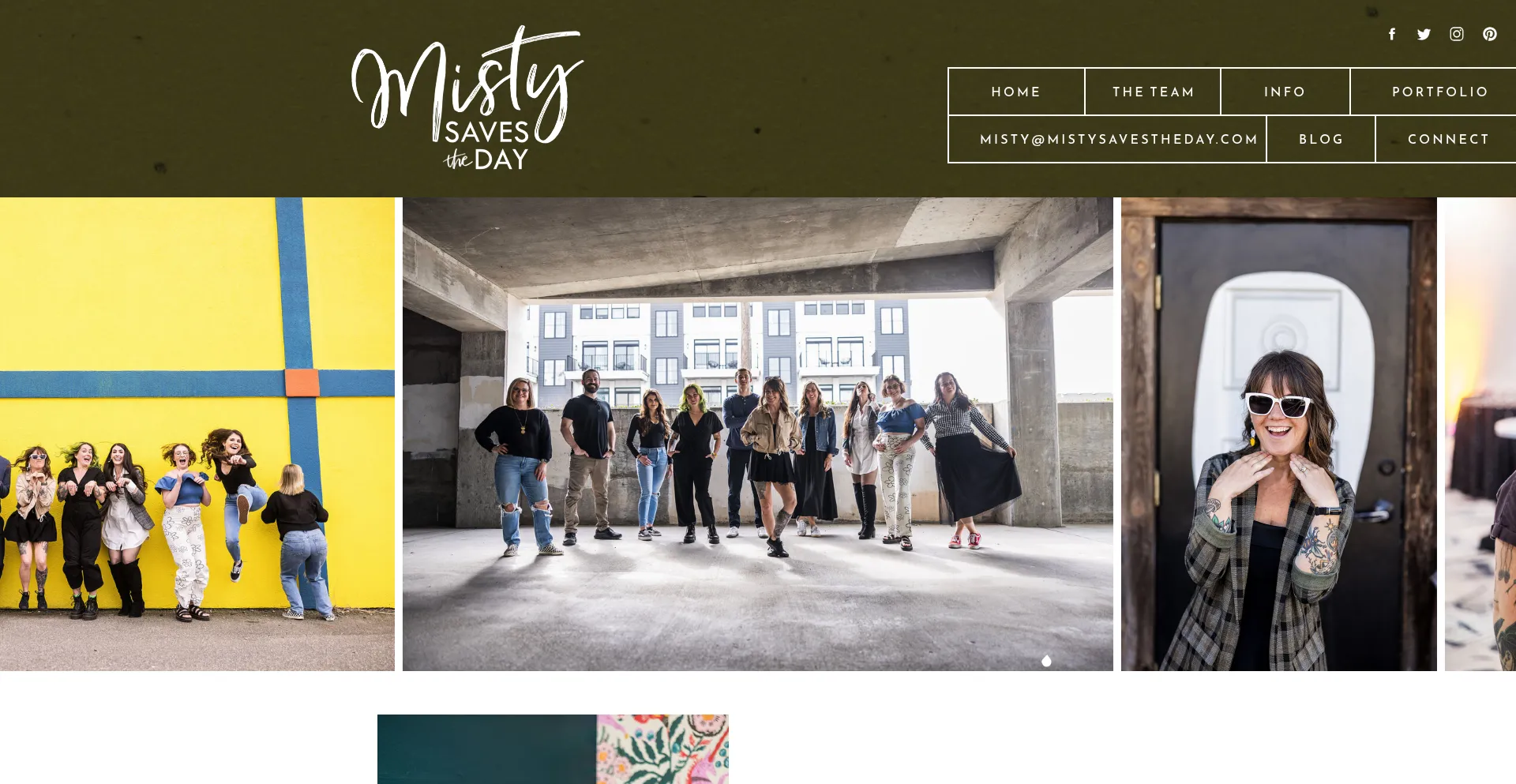Open The Team menu item

[1153, 92]
